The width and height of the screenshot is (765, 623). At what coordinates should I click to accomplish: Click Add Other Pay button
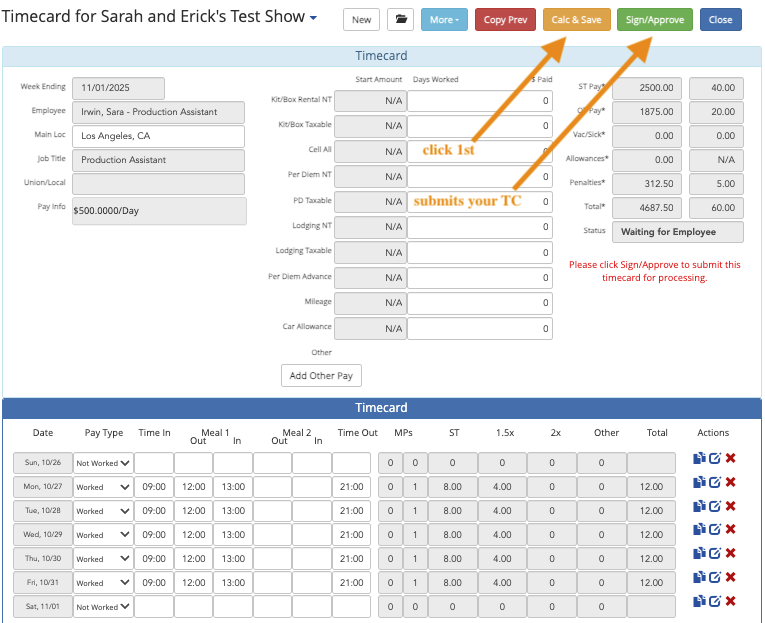pyautogui.click(x=321, y=376)
